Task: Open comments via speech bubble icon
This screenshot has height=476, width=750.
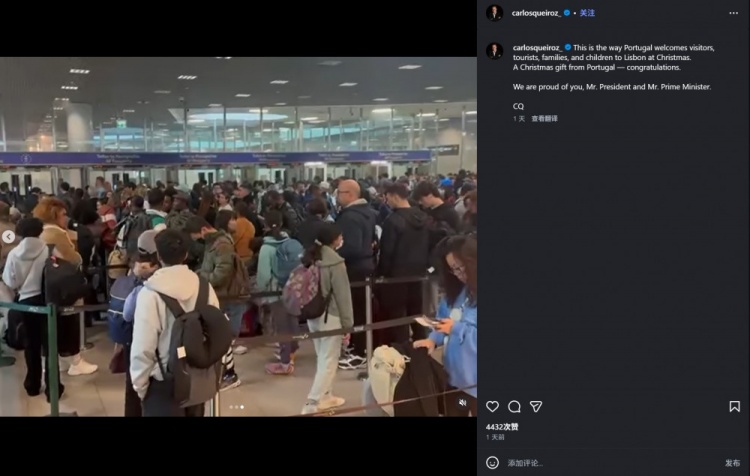Action: [514, 407]
